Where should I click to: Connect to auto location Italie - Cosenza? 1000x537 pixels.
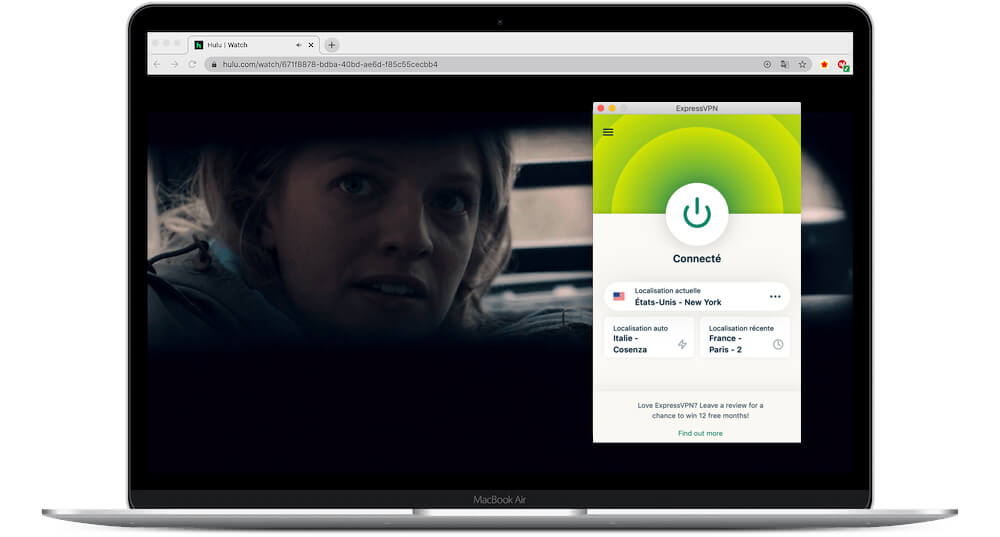coord(649,338)
